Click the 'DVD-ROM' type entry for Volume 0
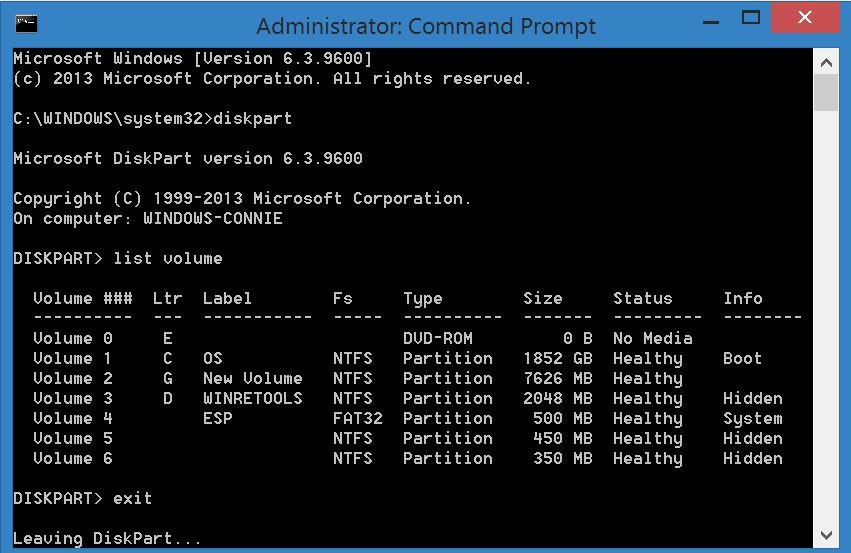The width and height of the screenshot is (851, 553). pos(437,339)
